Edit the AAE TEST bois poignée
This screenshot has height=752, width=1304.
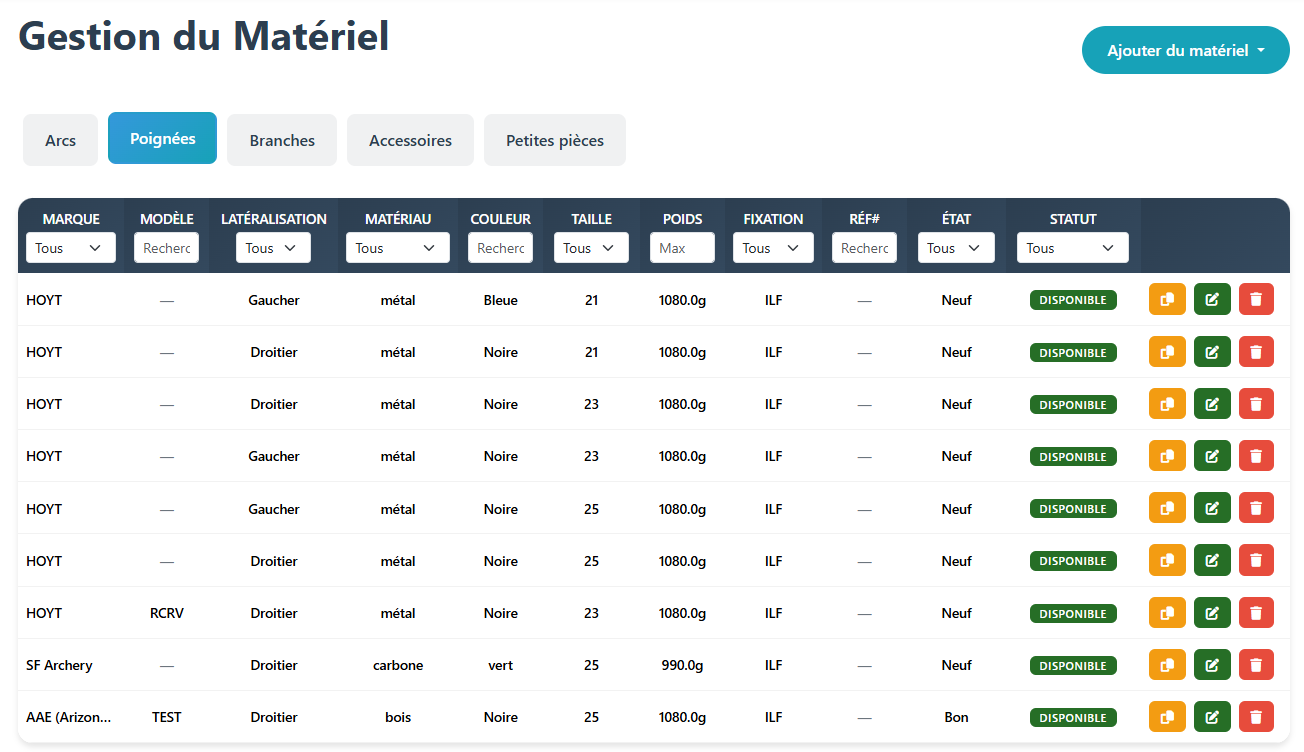click(x=1212, y=716)
